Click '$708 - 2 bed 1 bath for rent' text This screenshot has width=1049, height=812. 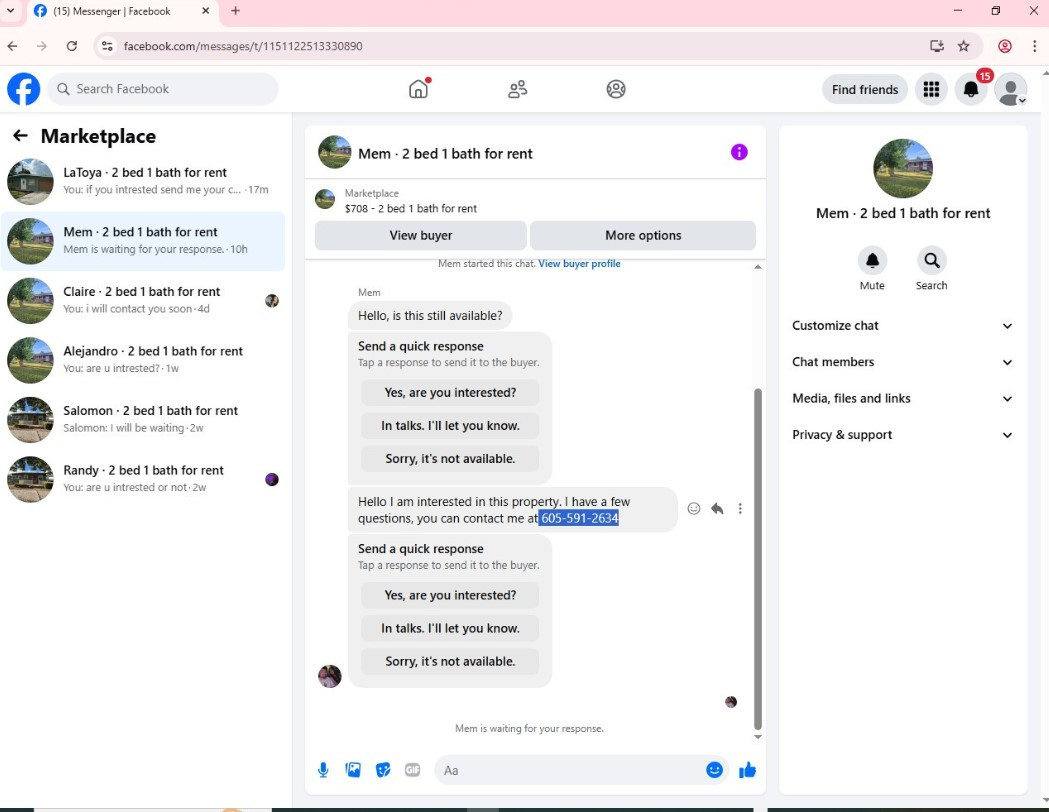[x=411, y=209]
